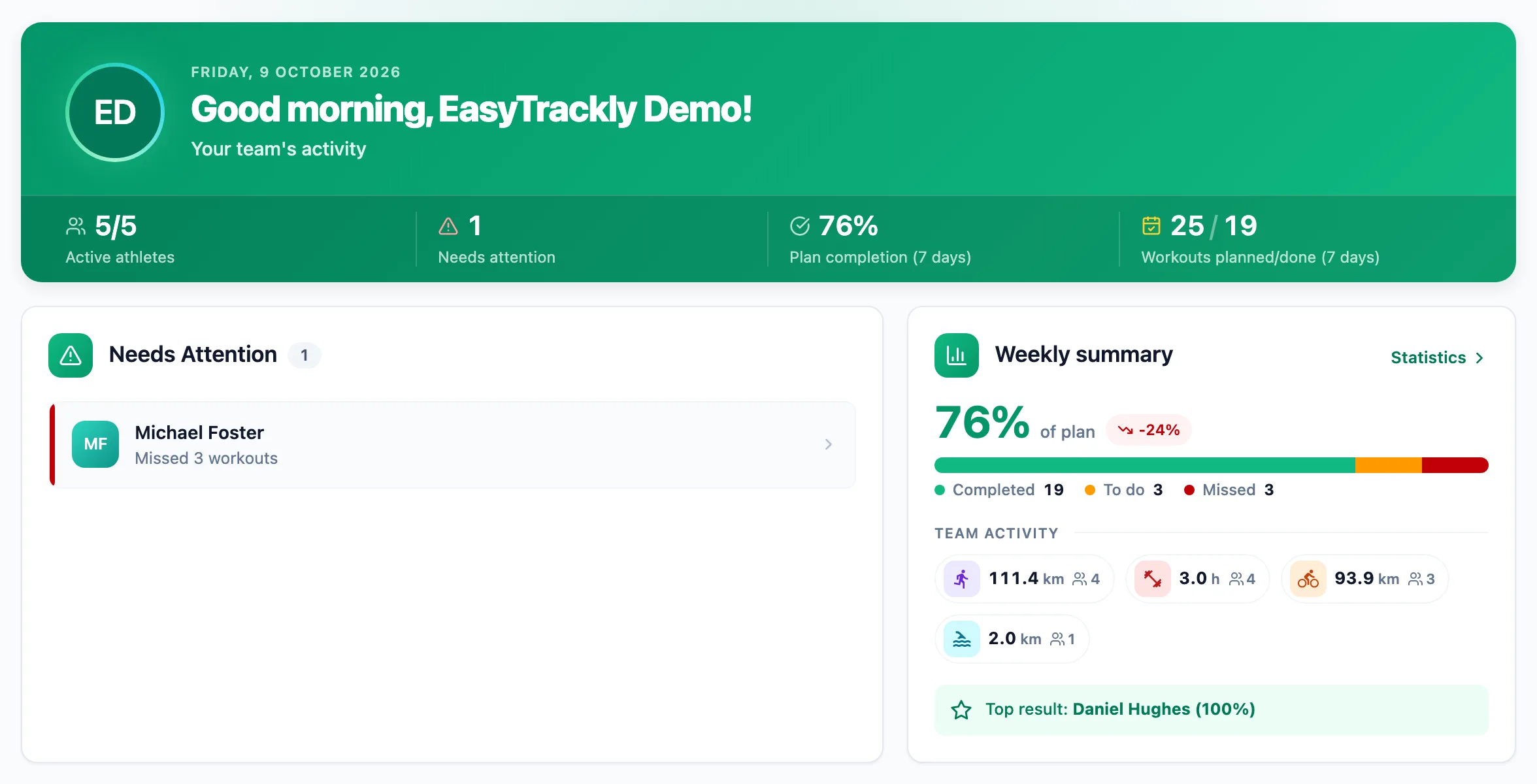Click the athletes count icon next to 93.9 km
1537x784 pixels.
pyautogui.click(x=1415, y=579)
